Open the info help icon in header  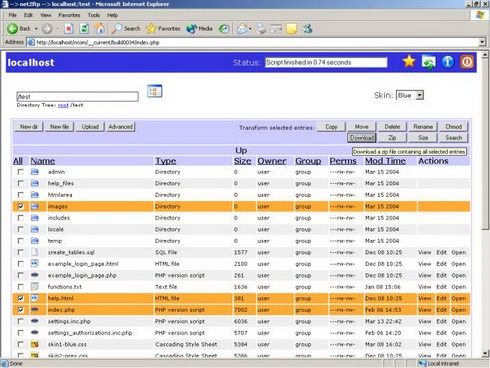click(448, 62)
